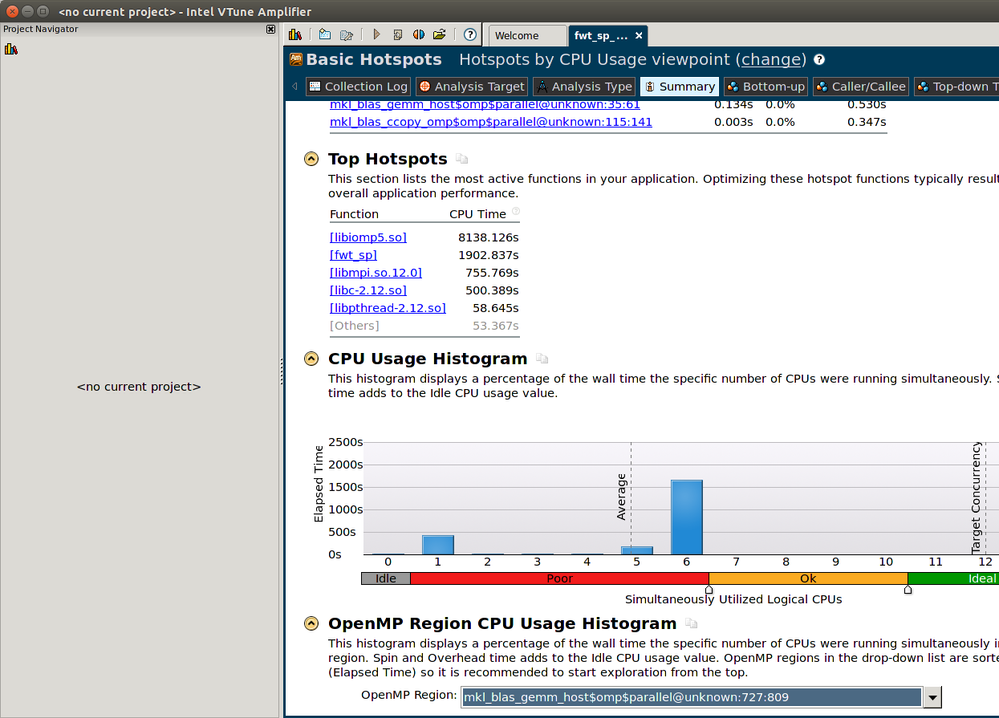Image resolution: width=999 pixels, height=718 pixels.
Task: Click the orange Ok utilization band
Action: tap(808, 578)
